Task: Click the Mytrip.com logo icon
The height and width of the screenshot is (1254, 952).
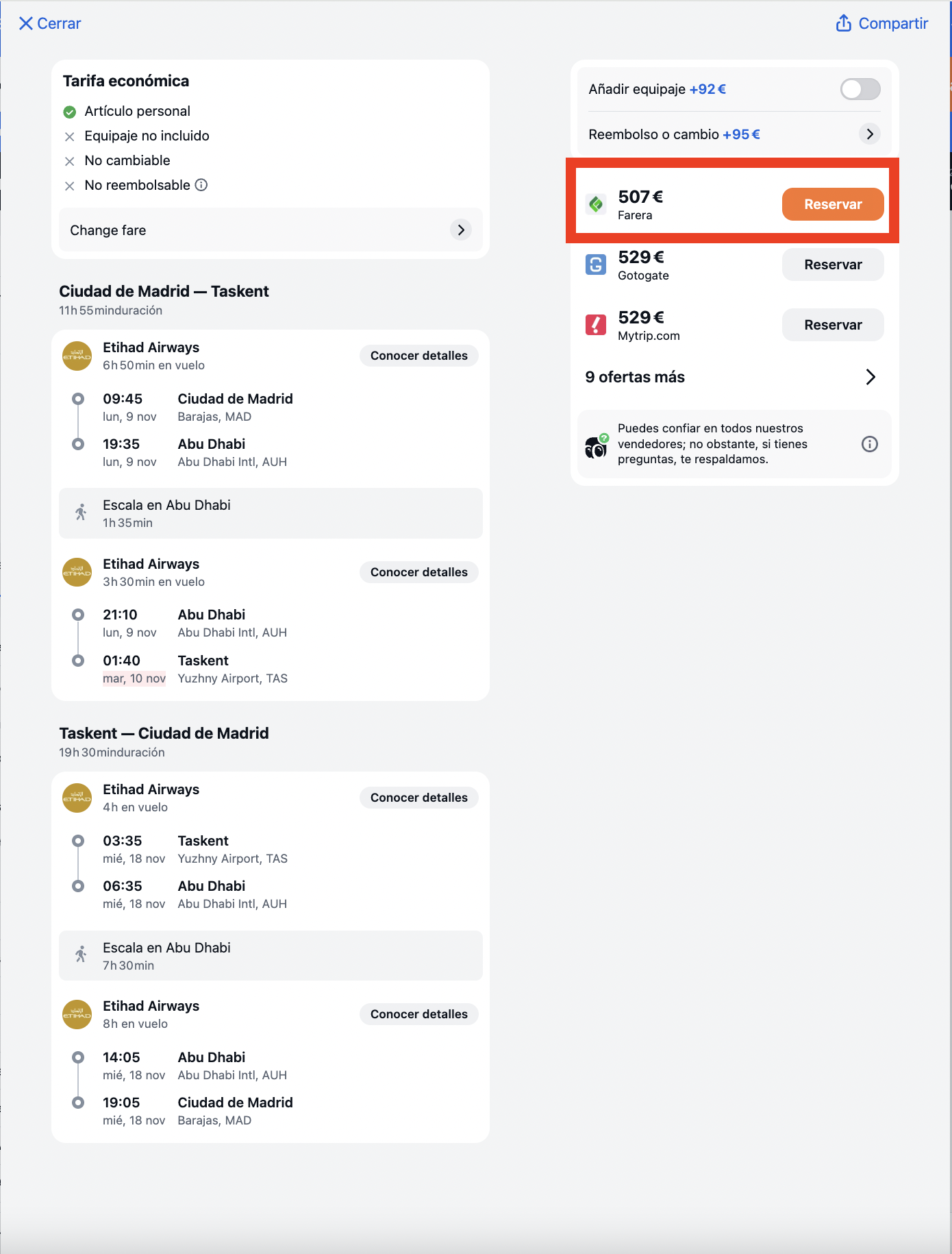Action: click(x=596, y=325)
